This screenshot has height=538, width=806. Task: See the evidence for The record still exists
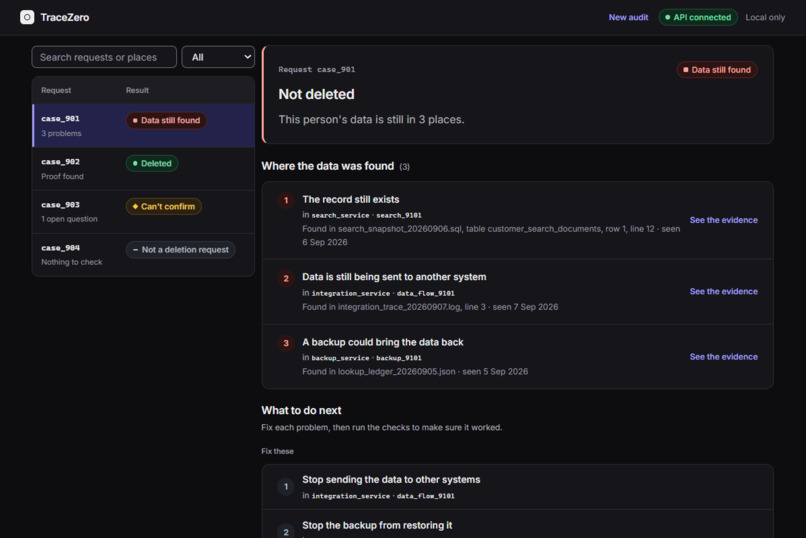[723, 220]
